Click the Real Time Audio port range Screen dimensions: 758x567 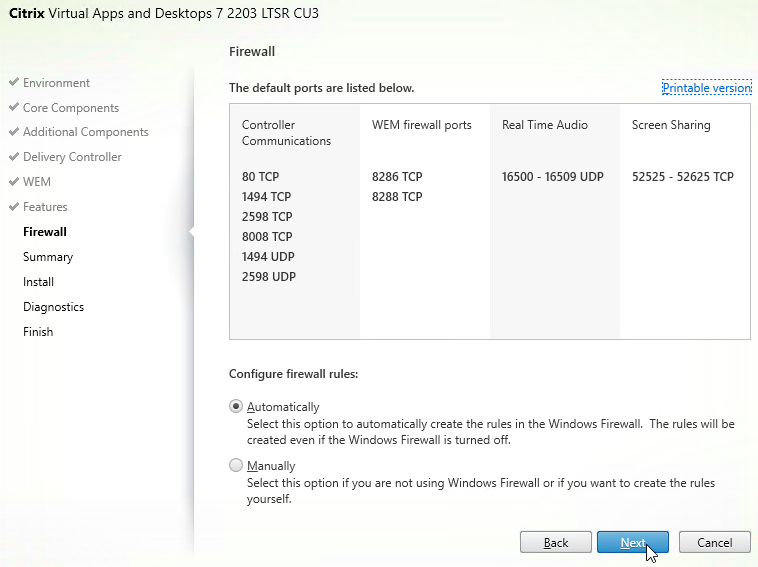(552, 177)
